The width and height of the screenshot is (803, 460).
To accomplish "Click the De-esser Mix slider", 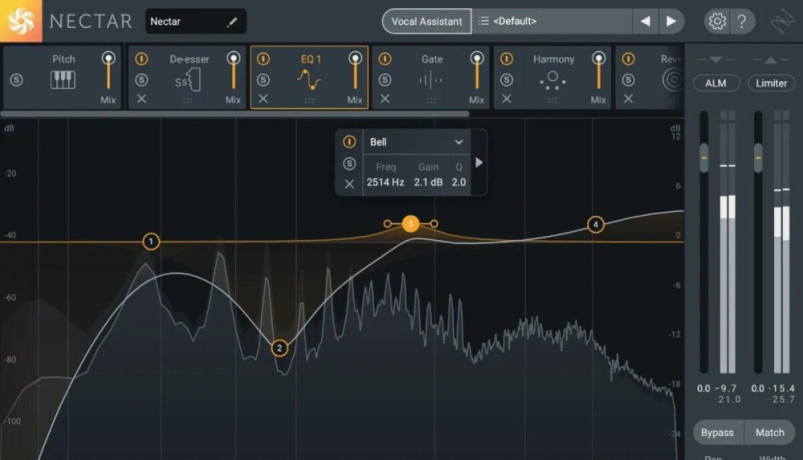I will click(233, 72).
